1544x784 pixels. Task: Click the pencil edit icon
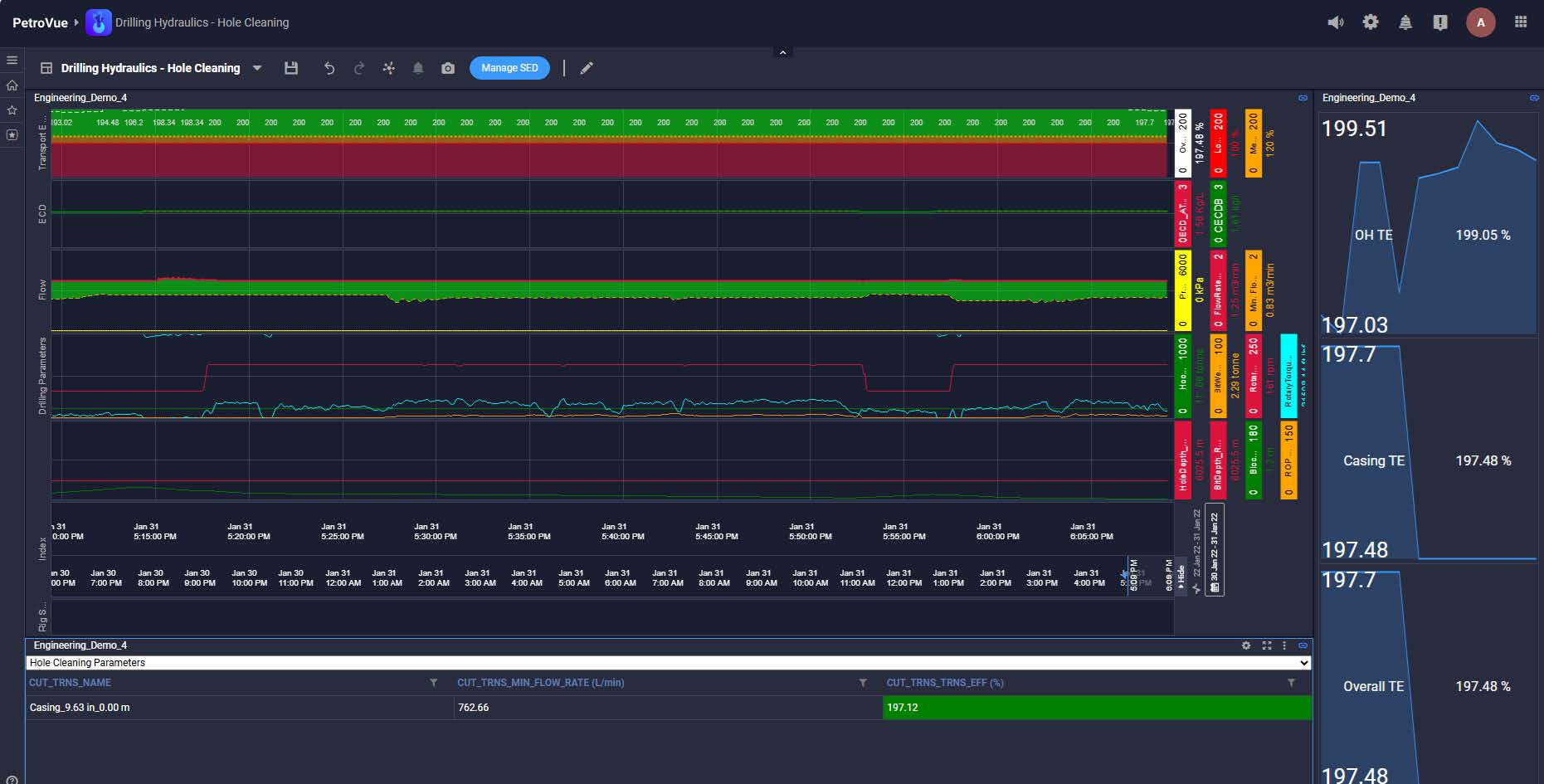click(587, 68)
